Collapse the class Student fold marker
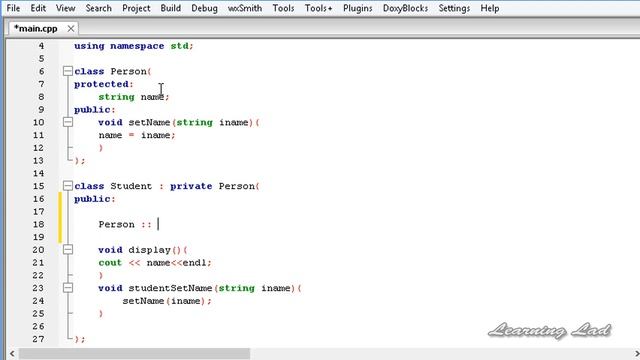The image size is (640, 360). click(68, 186)
